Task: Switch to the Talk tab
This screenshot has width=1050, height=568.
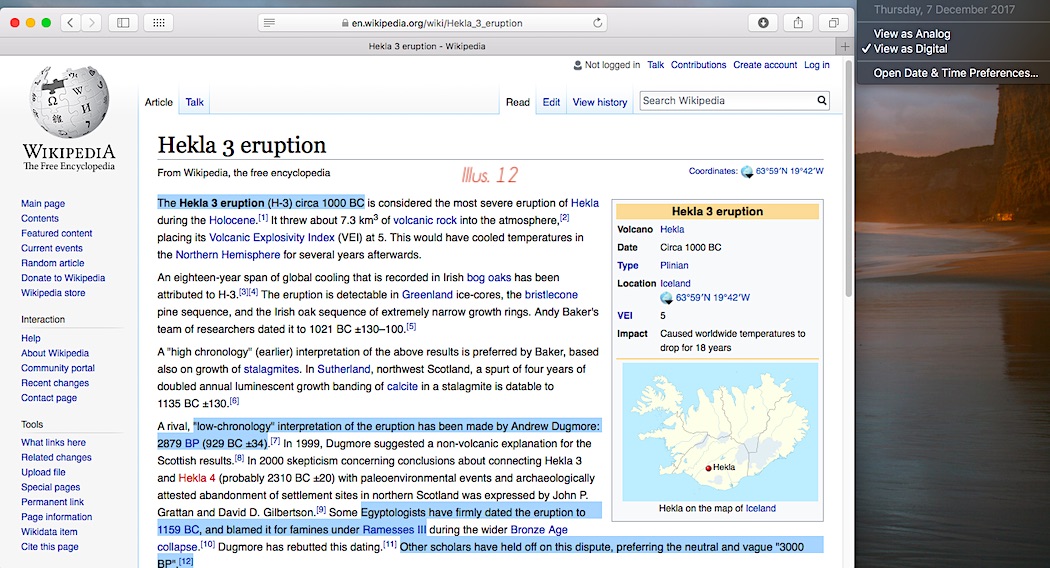Action: (194, 102)
